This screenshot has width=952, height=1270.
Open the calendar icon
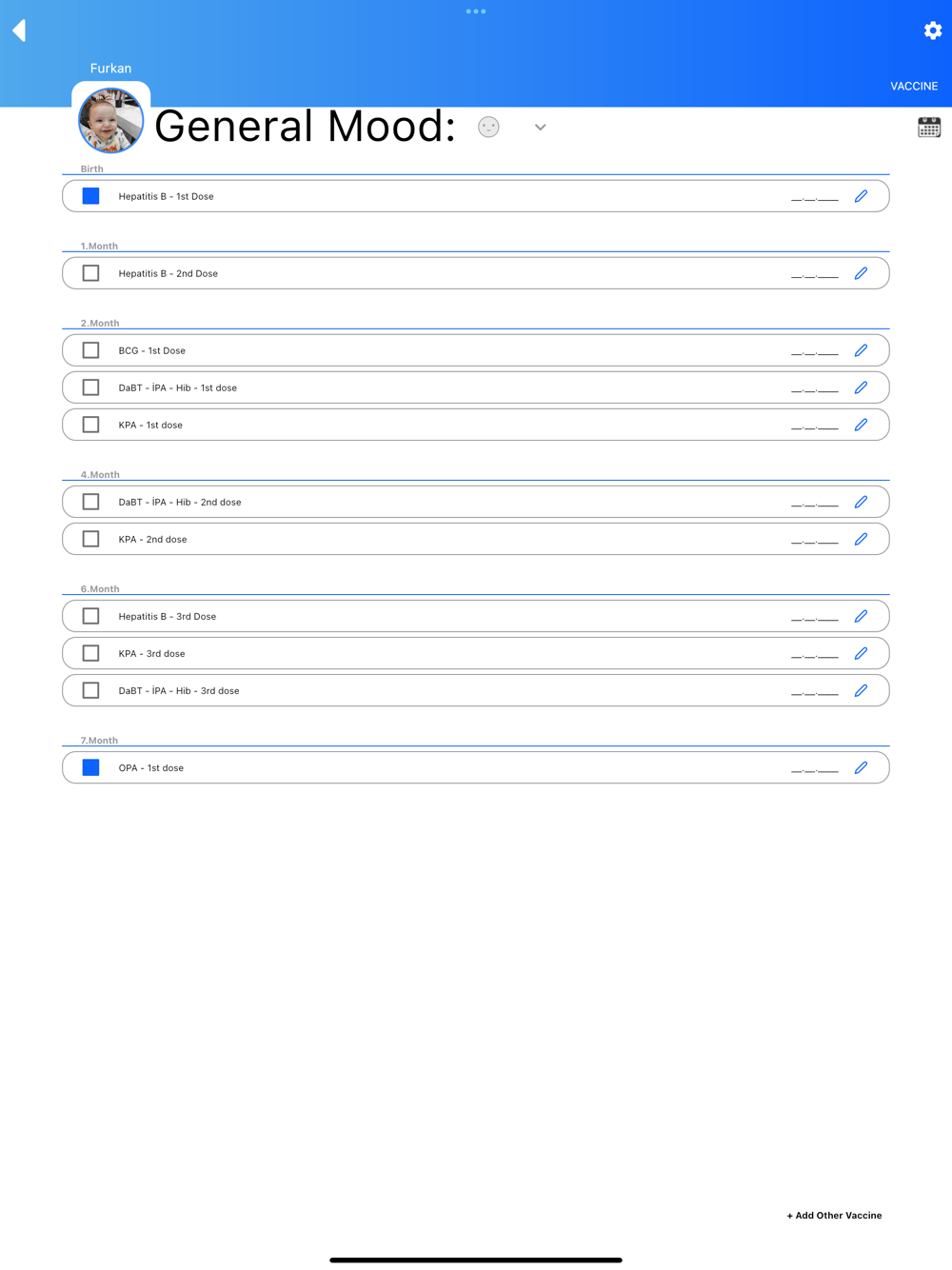(929, 128)
